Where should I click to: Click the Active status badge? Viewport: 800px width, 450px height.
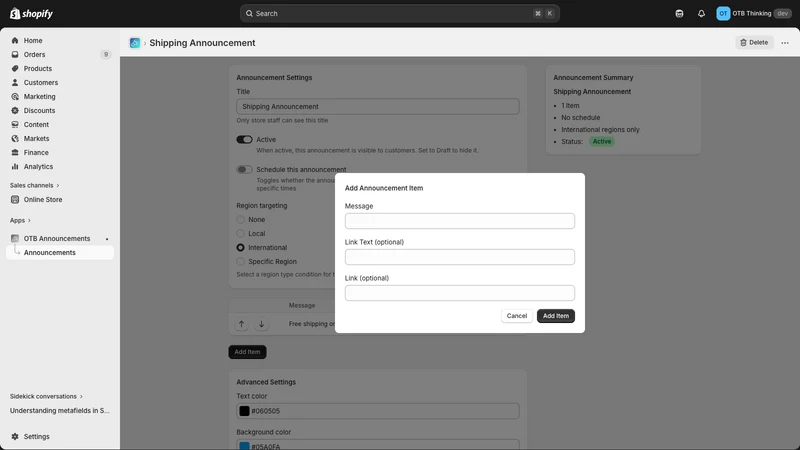pyautogui.click(x=602, y=142)
